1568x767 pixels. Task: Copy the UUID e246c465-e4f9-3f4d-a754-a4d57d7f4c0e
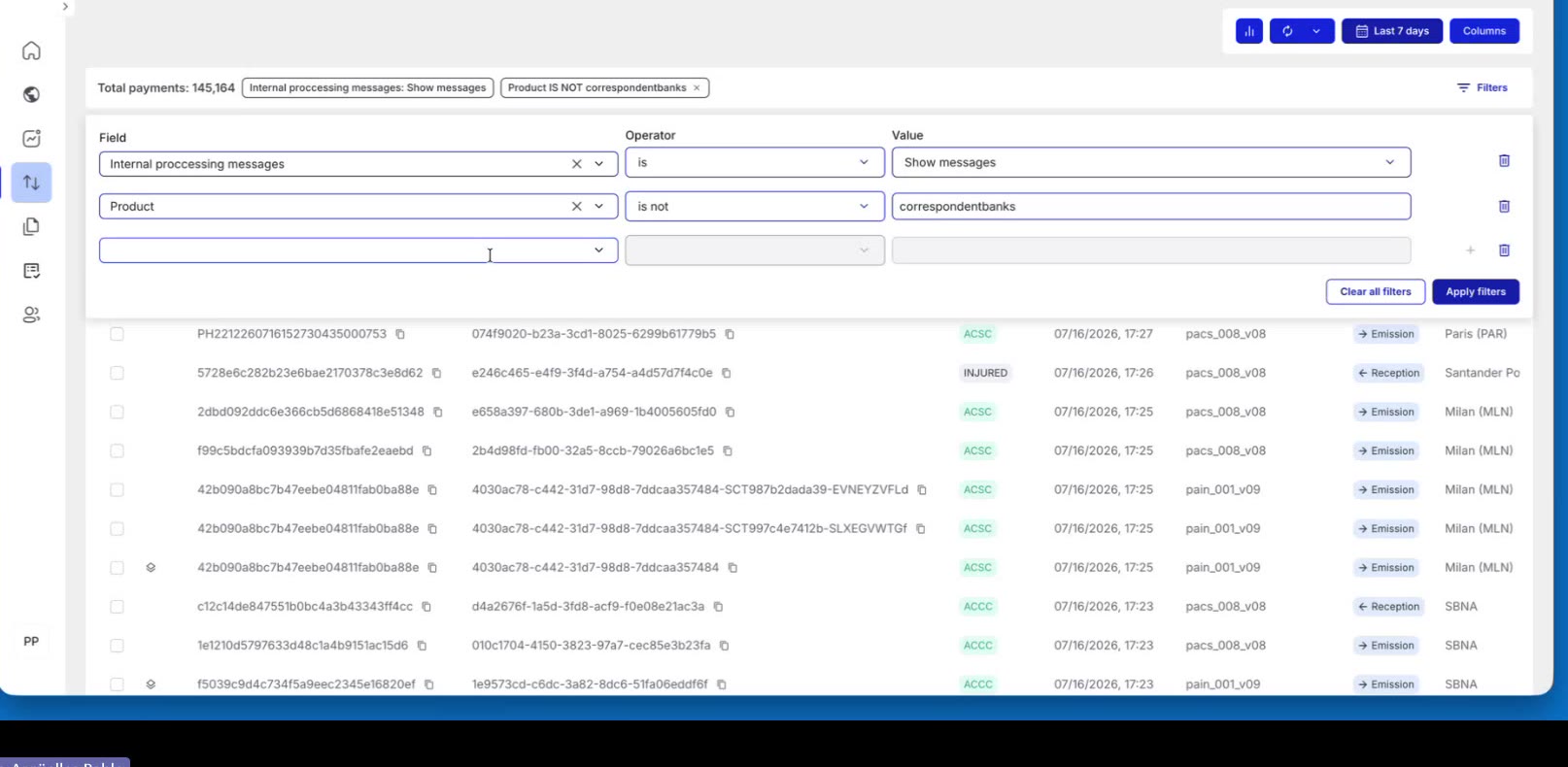click(726, 373)
